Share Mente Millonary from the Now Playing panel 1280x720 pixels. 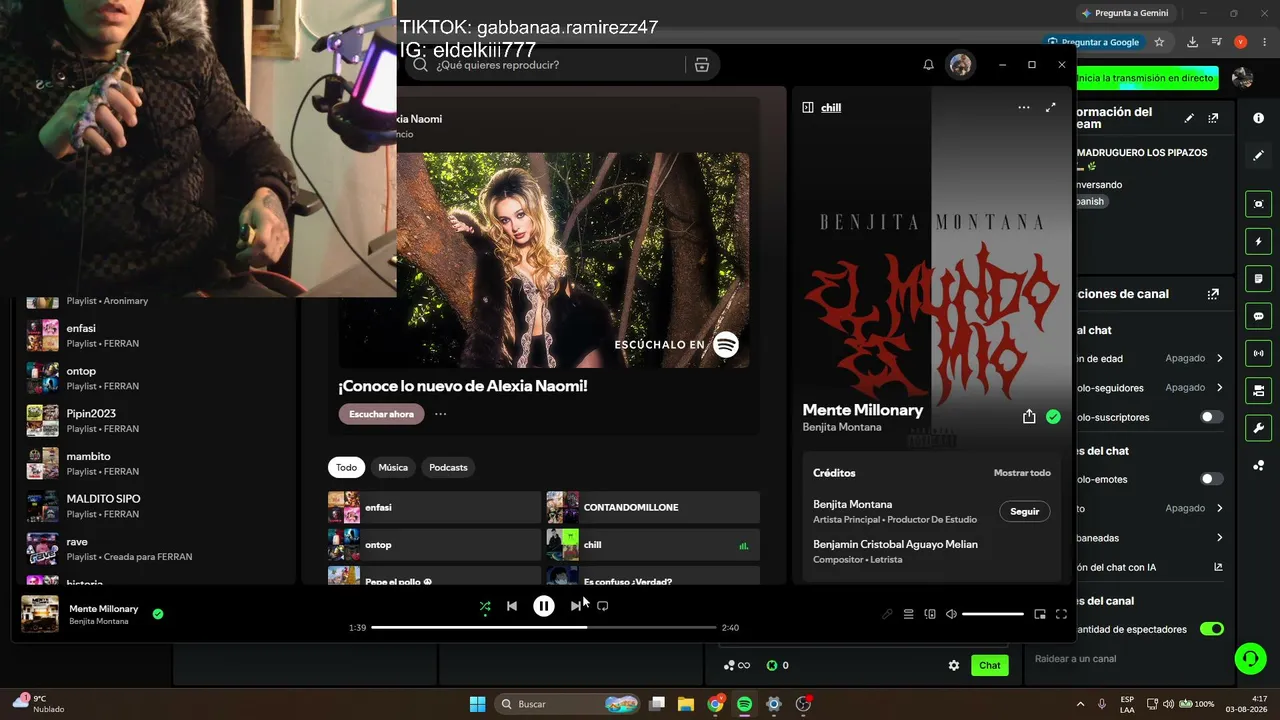[1029, 417]
